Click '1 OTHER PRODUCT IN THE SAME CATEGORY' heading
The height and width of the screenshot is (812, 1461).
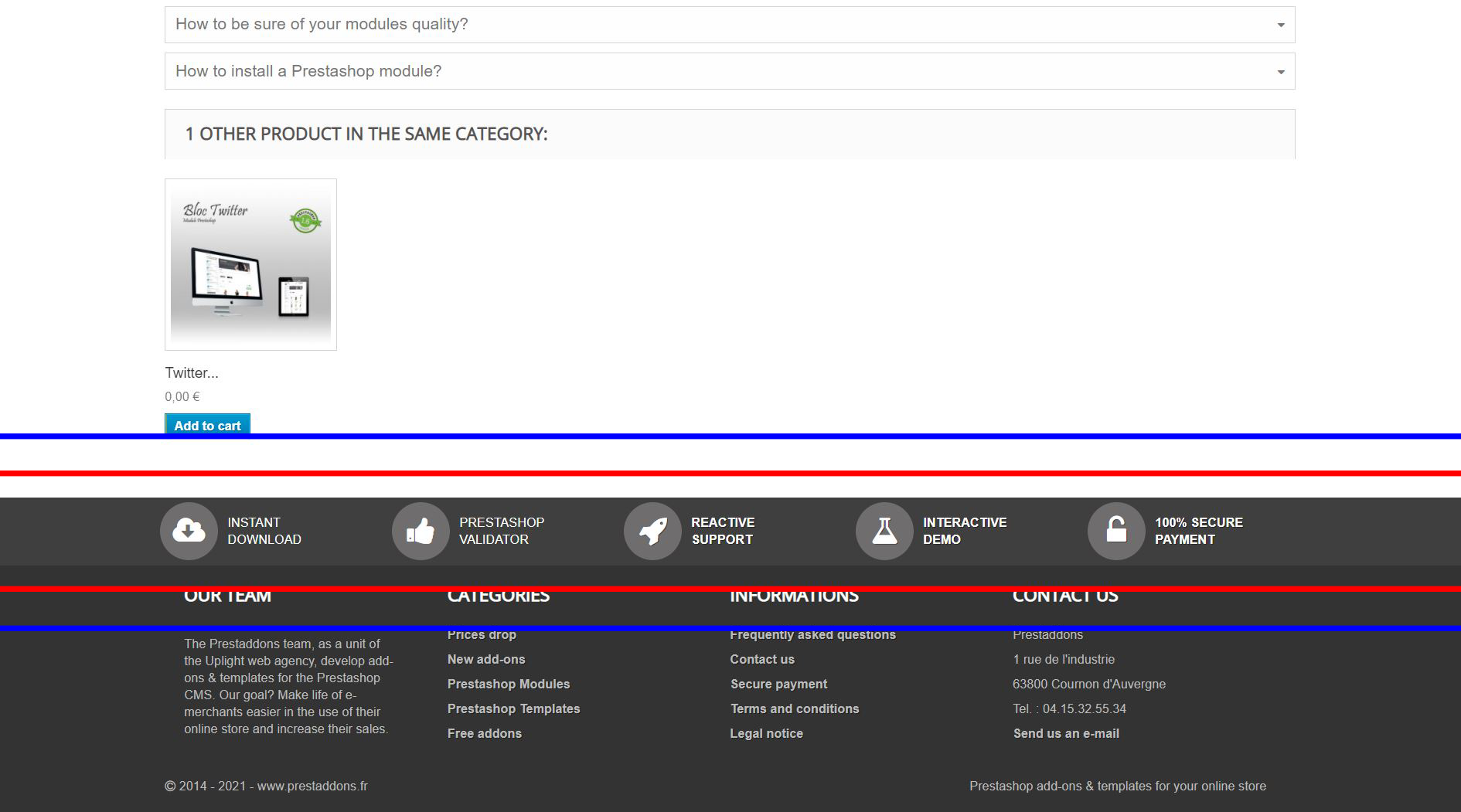coord(366,134)
